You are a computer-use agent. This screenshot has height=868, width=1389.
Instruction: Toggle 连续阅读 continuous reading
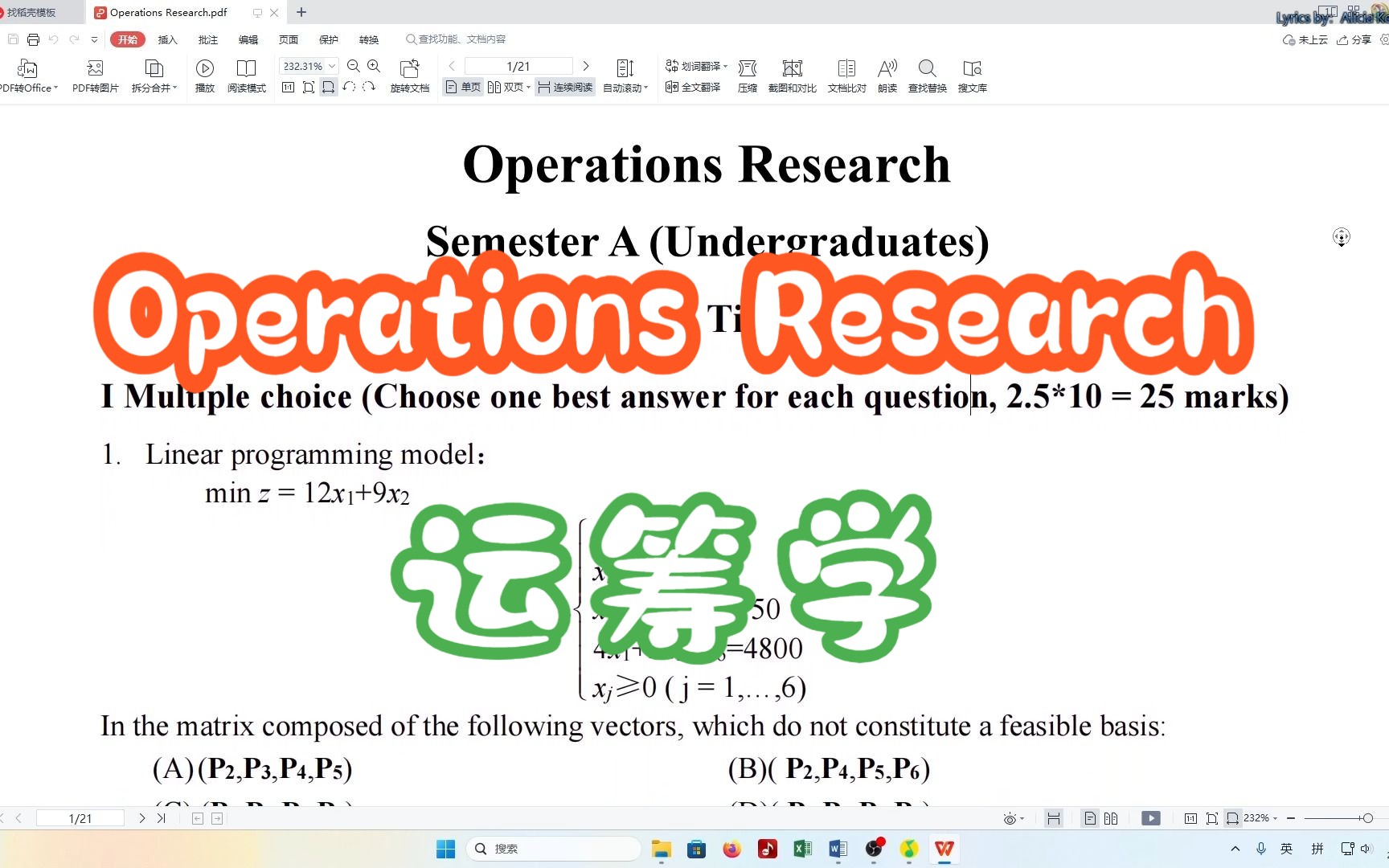tap(565, 87)
